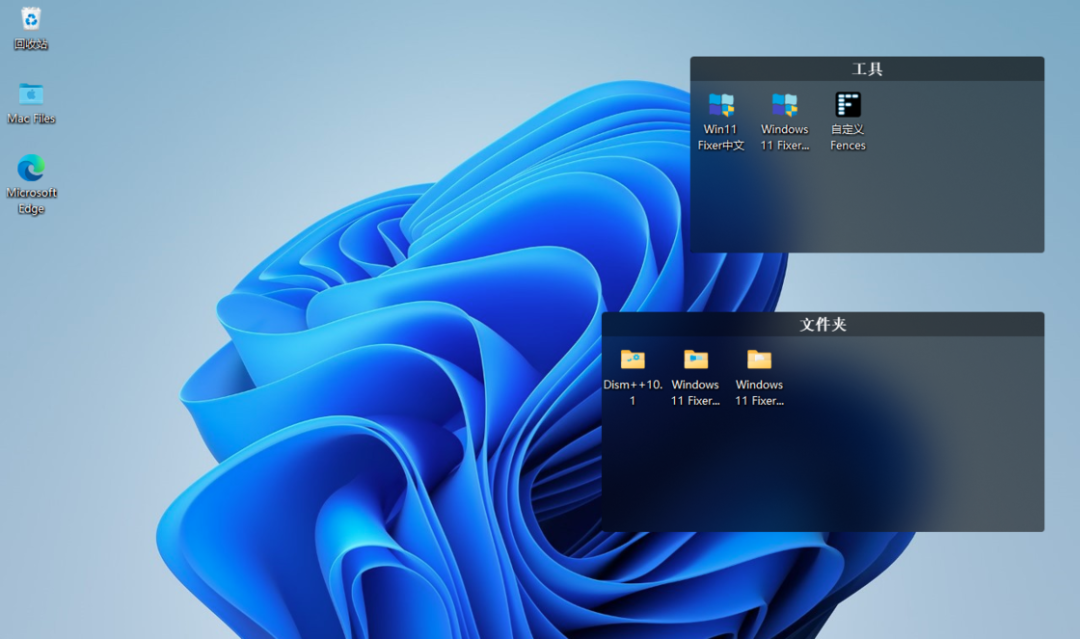Click the 文件夹 fence title bar
Screen dimensions: 1080x639
(823, 325)
